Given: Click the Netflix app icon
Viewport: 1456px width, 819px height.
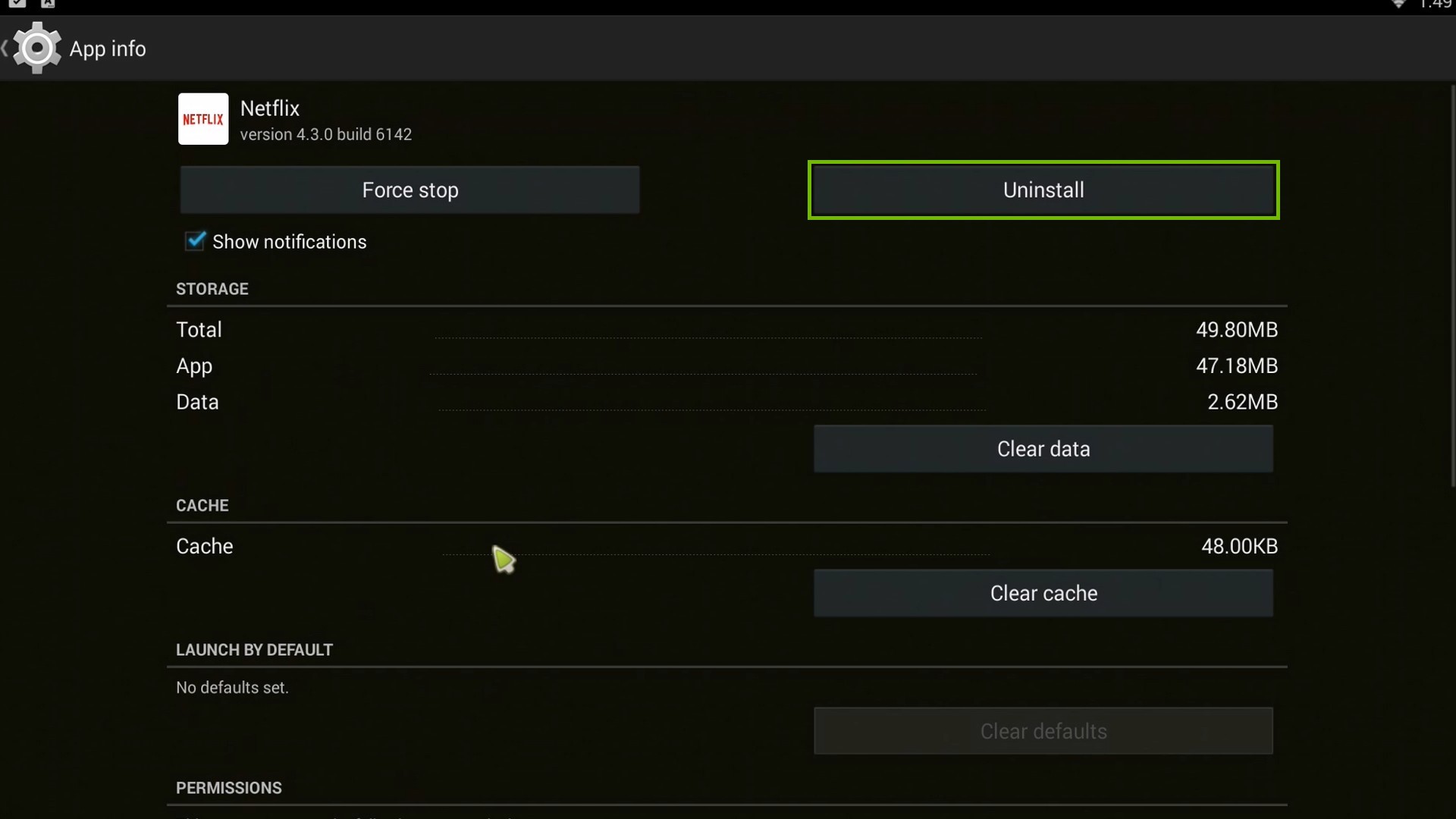Looking at the screenshot, I should [202, 118].
